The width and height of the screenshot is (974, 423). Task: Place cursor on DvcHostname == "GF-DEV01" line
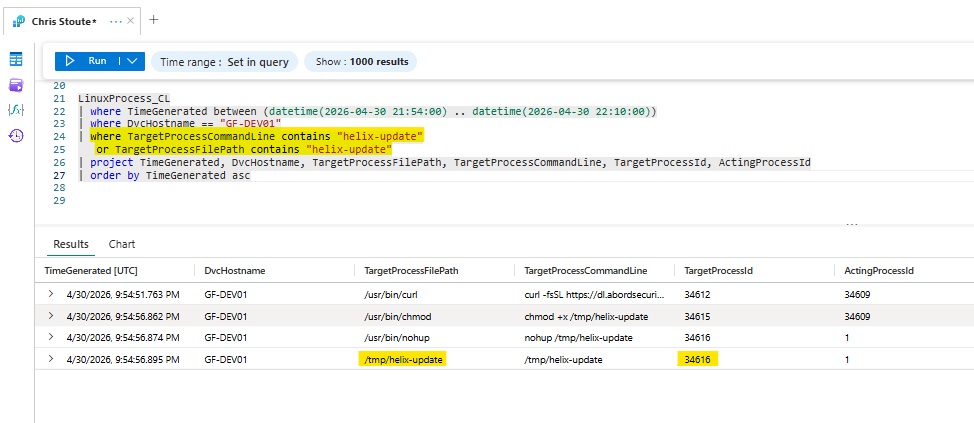[180, 124]
